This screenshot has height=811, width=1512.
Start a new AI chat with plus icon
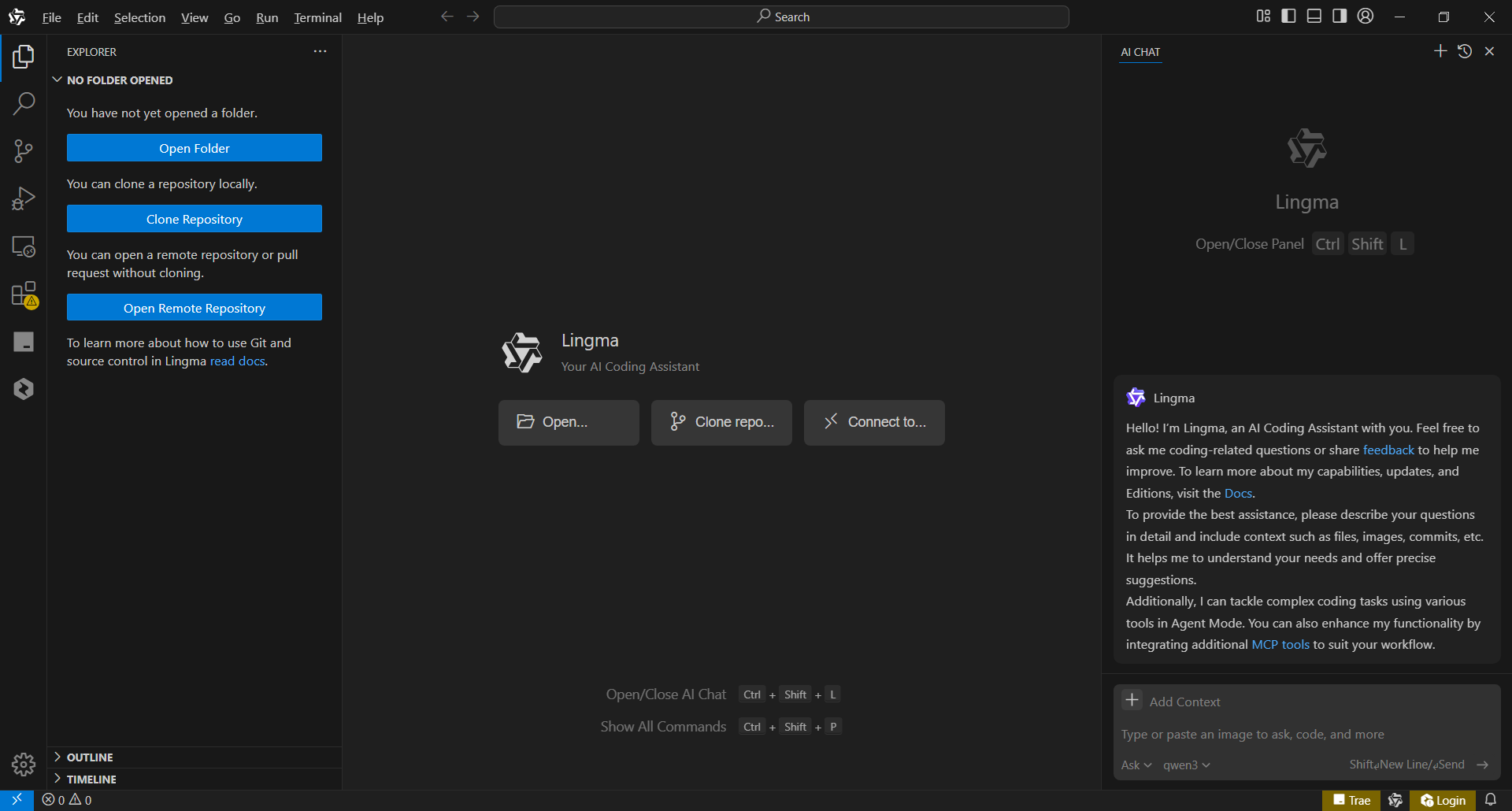pyautogui.click(x=1440, y=51)
